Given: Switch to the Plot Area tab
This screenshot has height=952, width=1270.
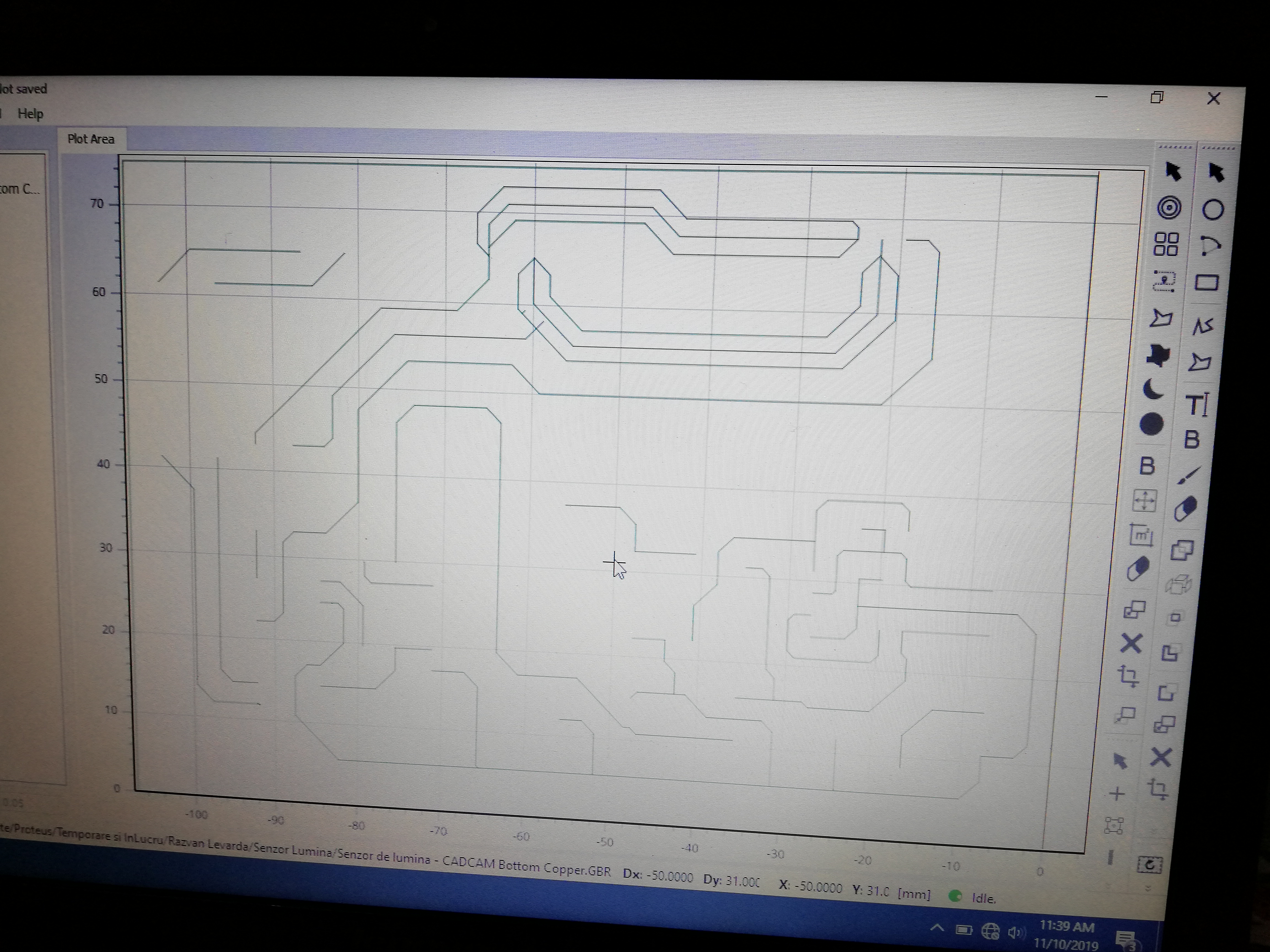Looking at the screenshot, I should point(91,139).
